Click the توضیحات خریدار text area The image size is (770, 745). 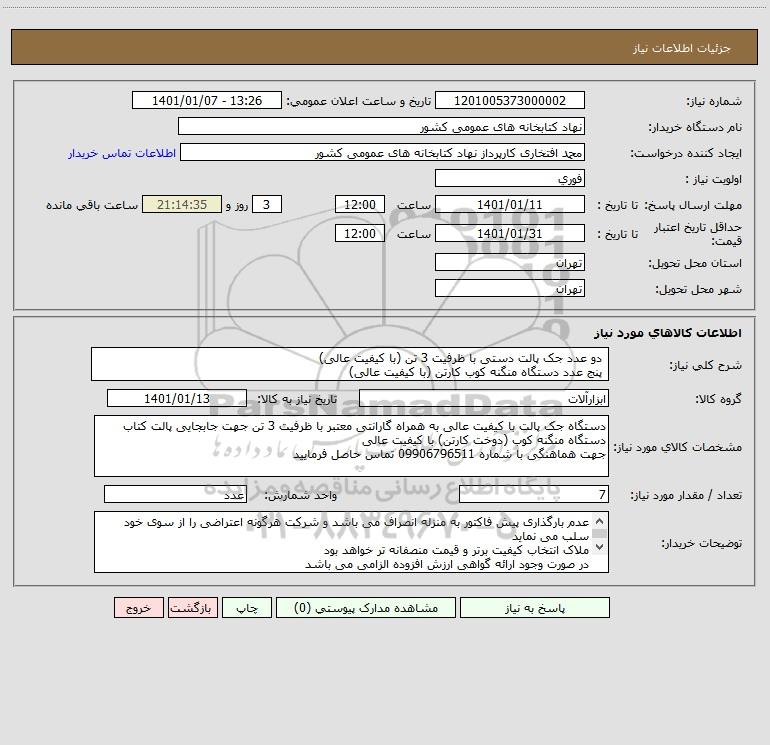(351, 542)
